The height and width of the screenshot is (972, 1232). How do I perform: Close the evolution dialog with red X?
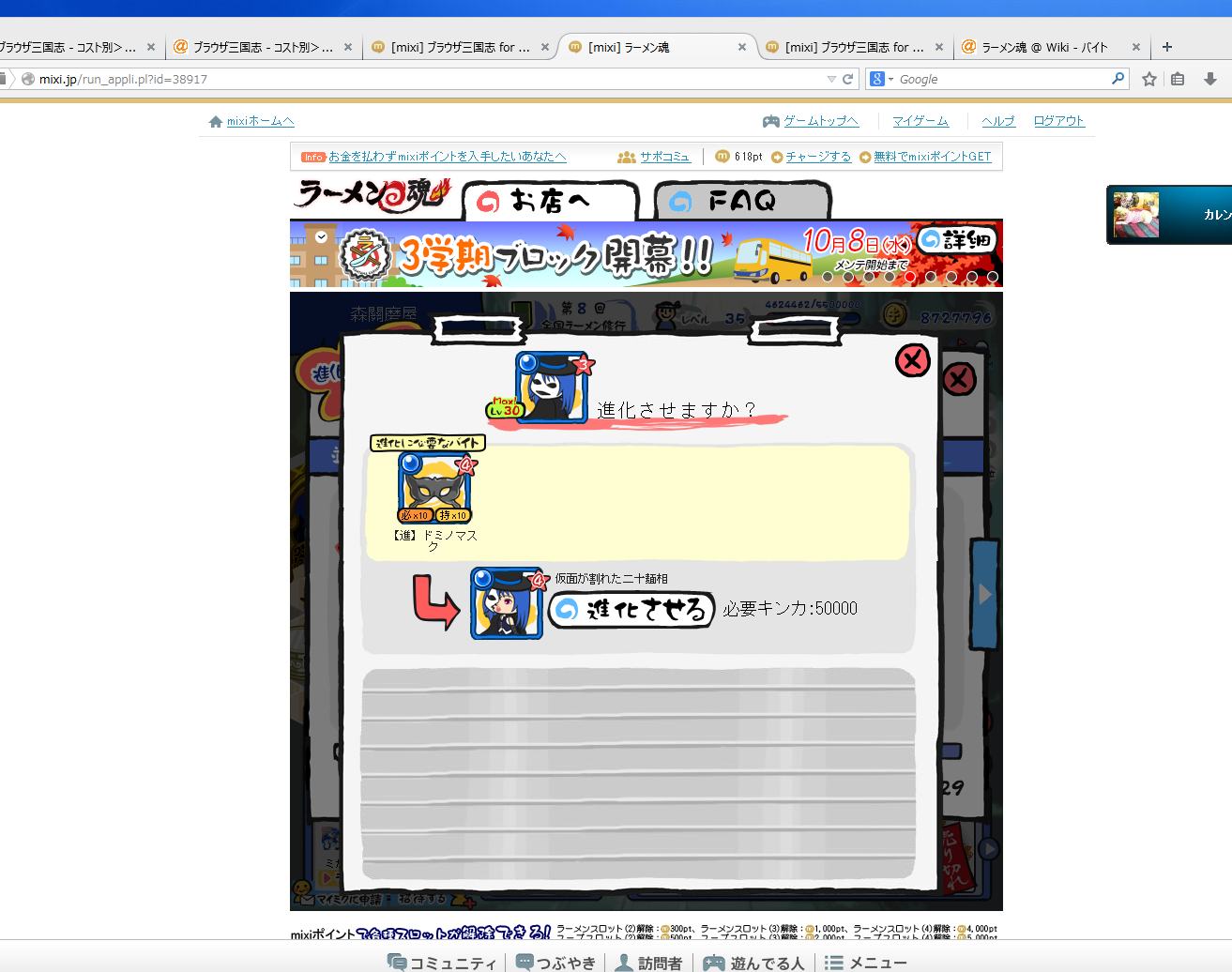click(x=912, y=360)
